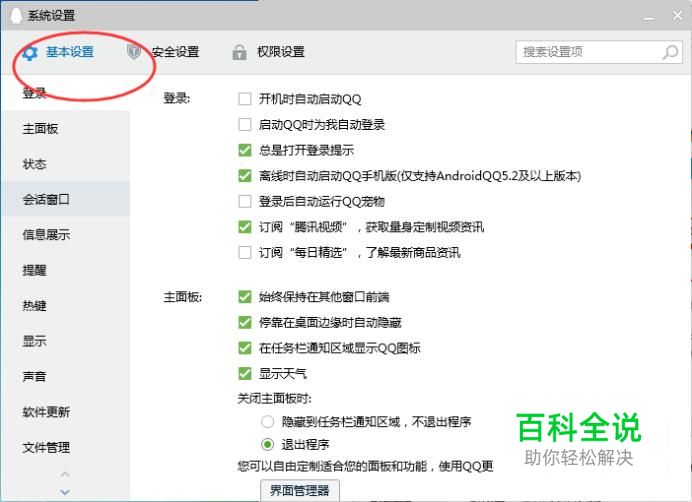The height and width of the screenshot is (502, 692).
Task: Uncheck 在任务栏通知区域显示QQ图标
Action: (x=244, y=348)
